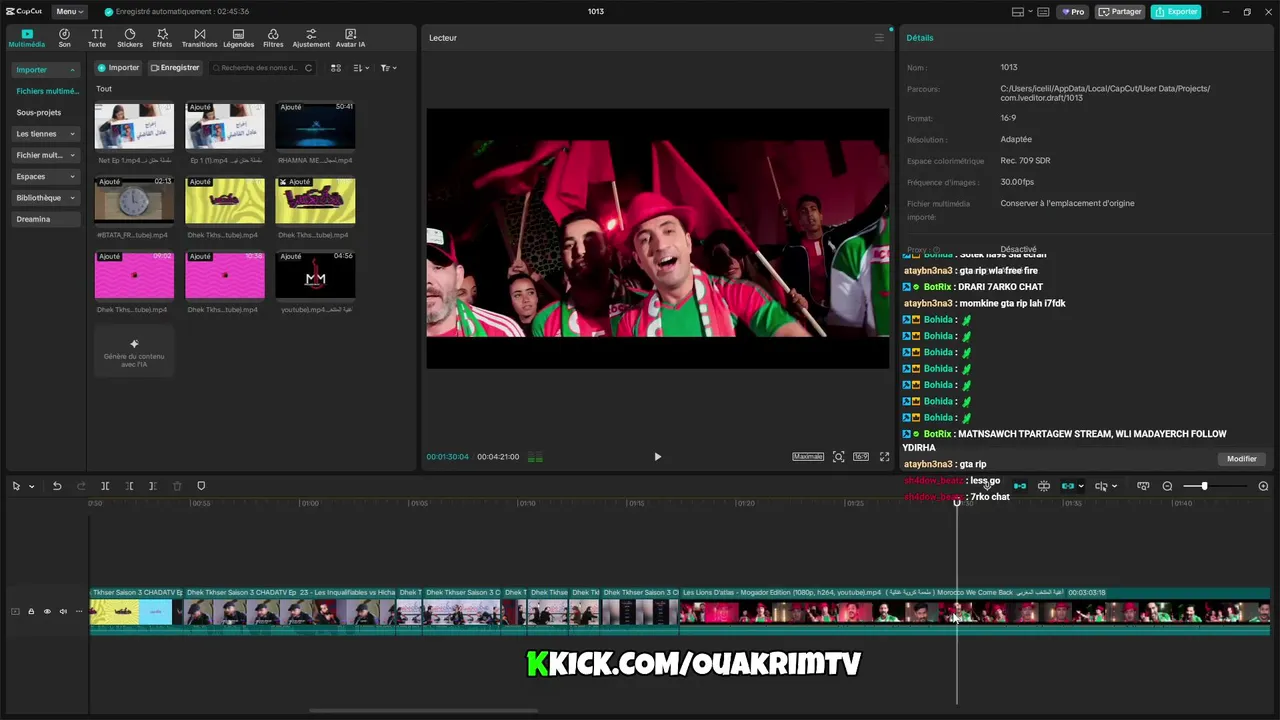The height and width of the screenshot is (720, 1280).
Task: Undo the last action
Action: pyautogui.click(x=57, y=486)
